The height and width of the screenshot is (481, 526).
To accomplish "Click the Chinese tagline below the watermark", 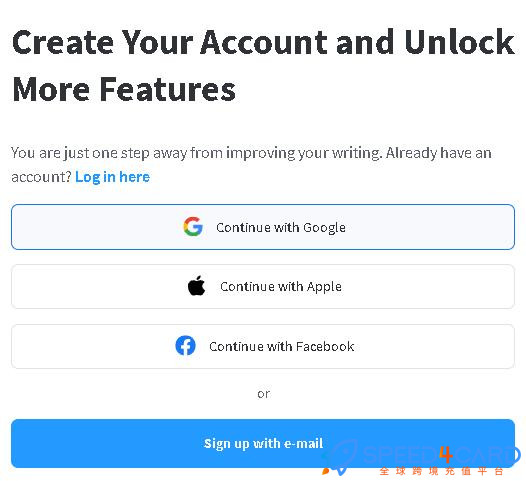I will pos(441,471).
